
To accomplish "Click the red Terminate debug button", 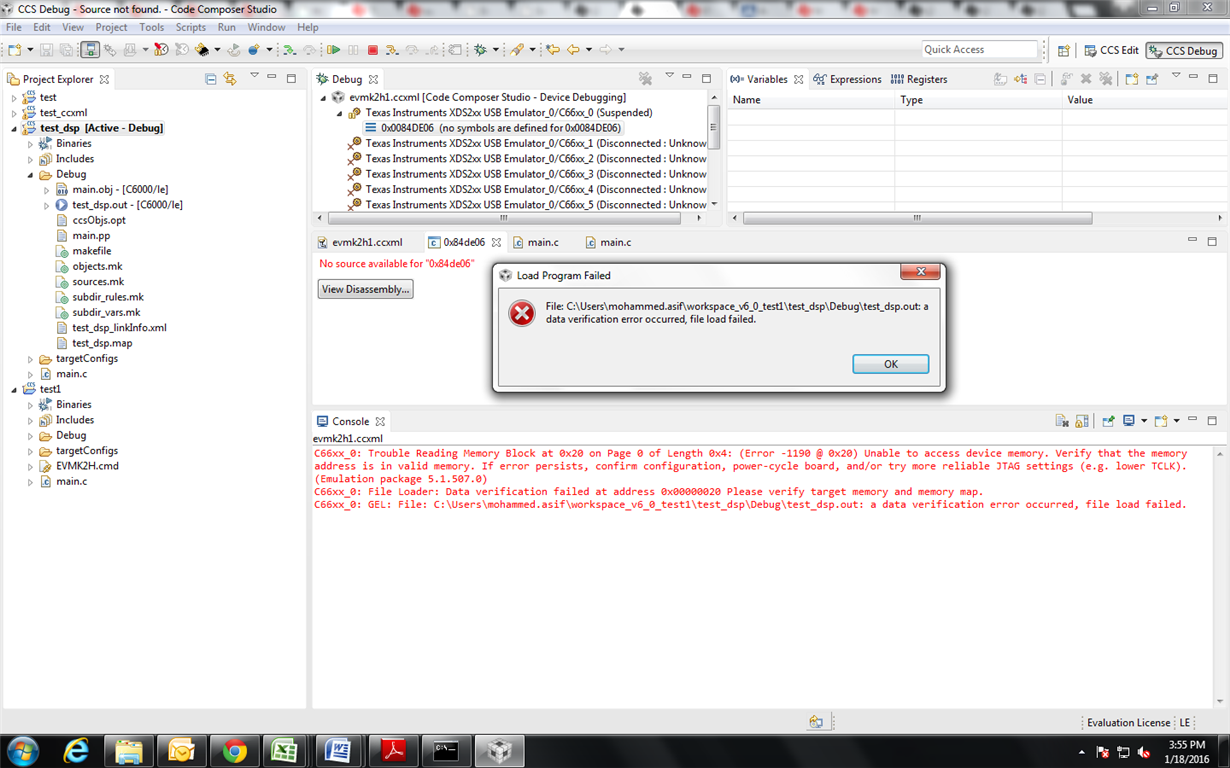I will (x=372, y=49).
